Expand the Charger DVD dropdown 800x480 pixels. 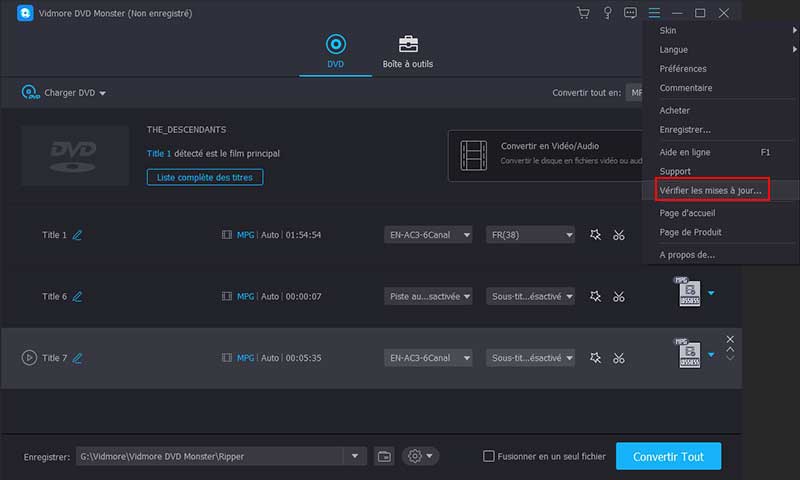point(64,93)
